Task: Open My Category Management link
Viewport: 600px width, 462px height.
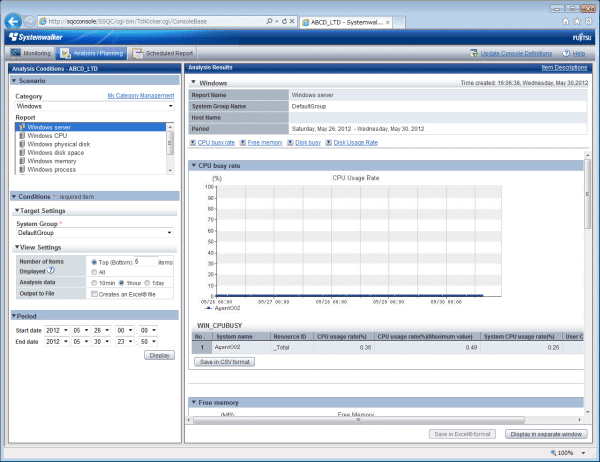Action: coord(140,95)
